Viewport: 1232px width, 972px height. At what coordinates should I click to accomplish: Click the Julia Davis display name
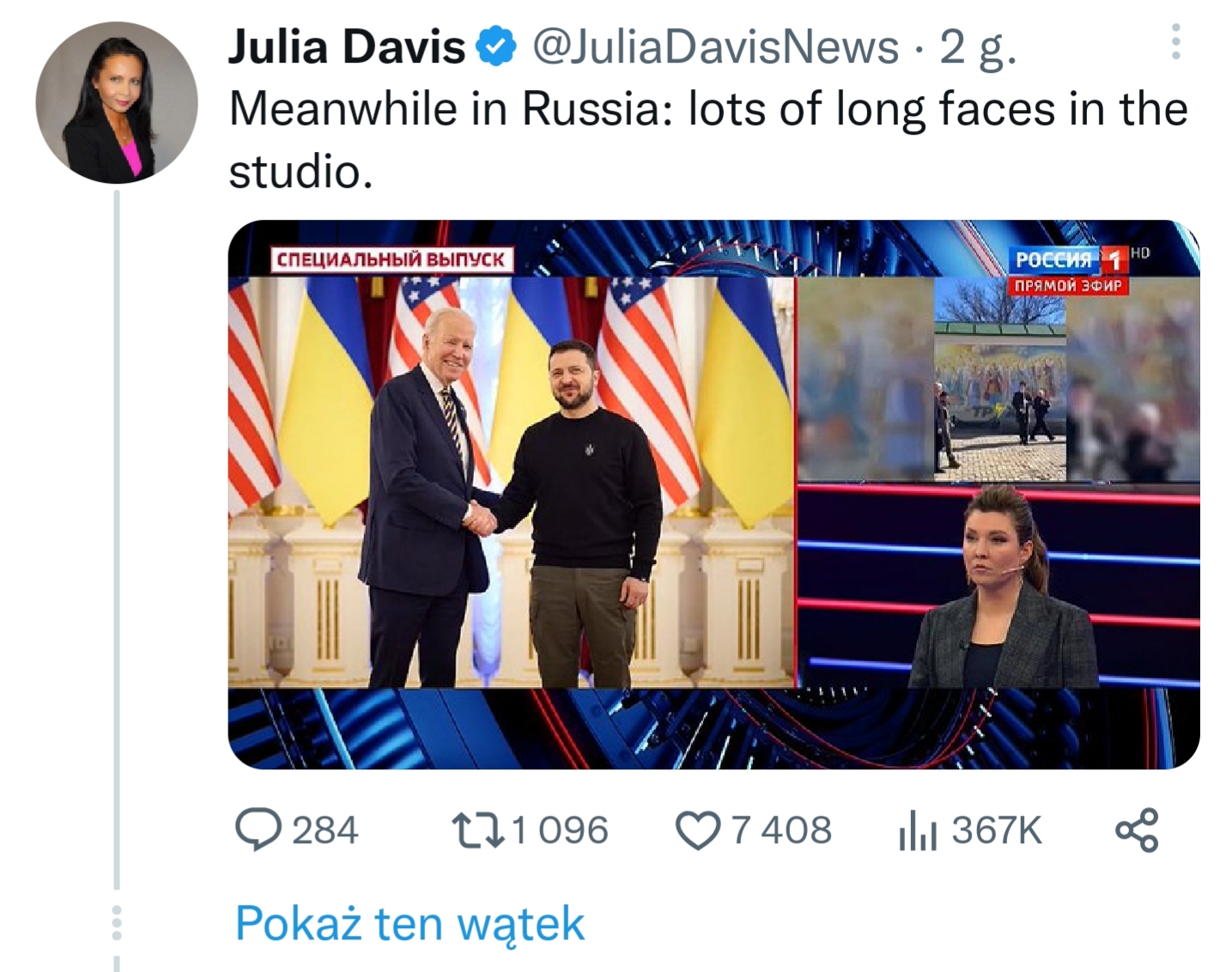click(x=347, y=46)
